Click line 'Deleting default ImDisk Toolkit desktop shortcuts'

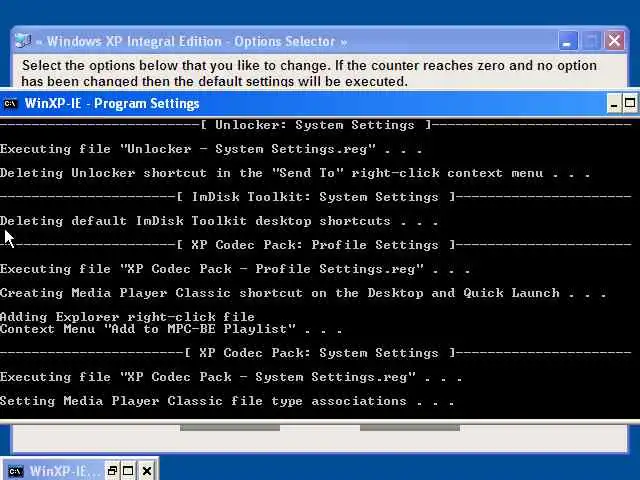(x=219, y=221)
